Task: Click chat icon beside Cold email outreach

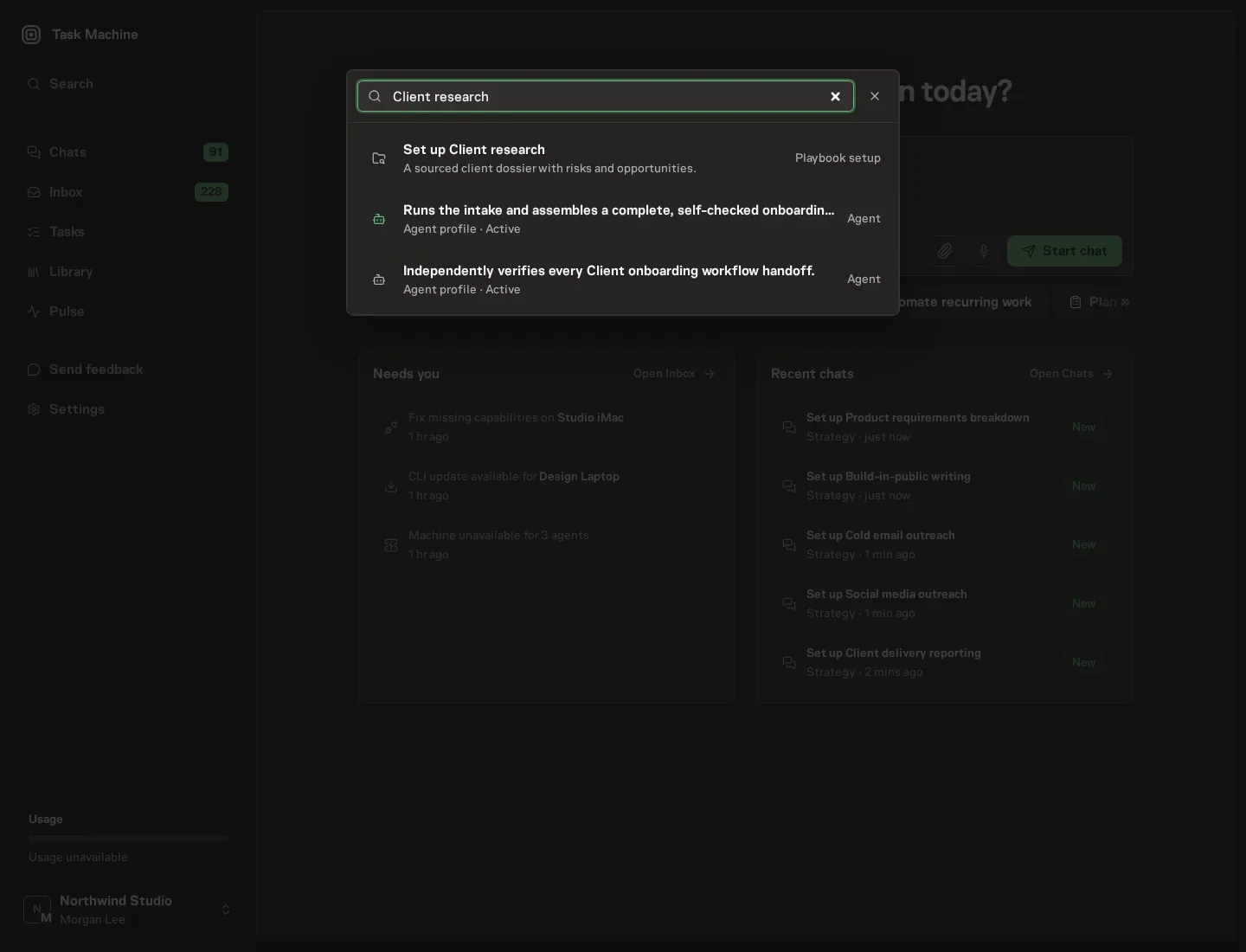Action: pyautogui.click(x=789, y=545)
